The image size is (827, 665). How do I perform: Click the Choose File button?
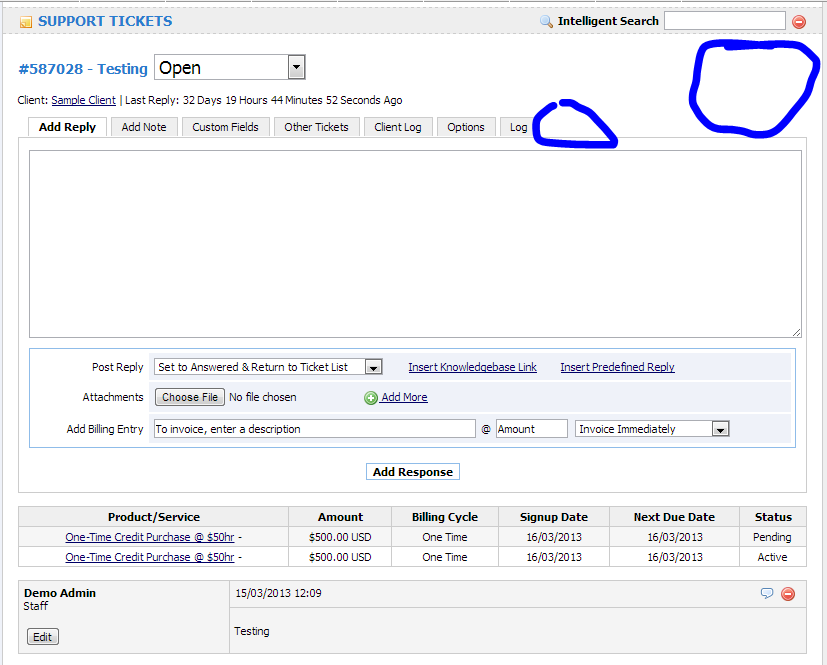pyautogui.click(x=189, y=397)
